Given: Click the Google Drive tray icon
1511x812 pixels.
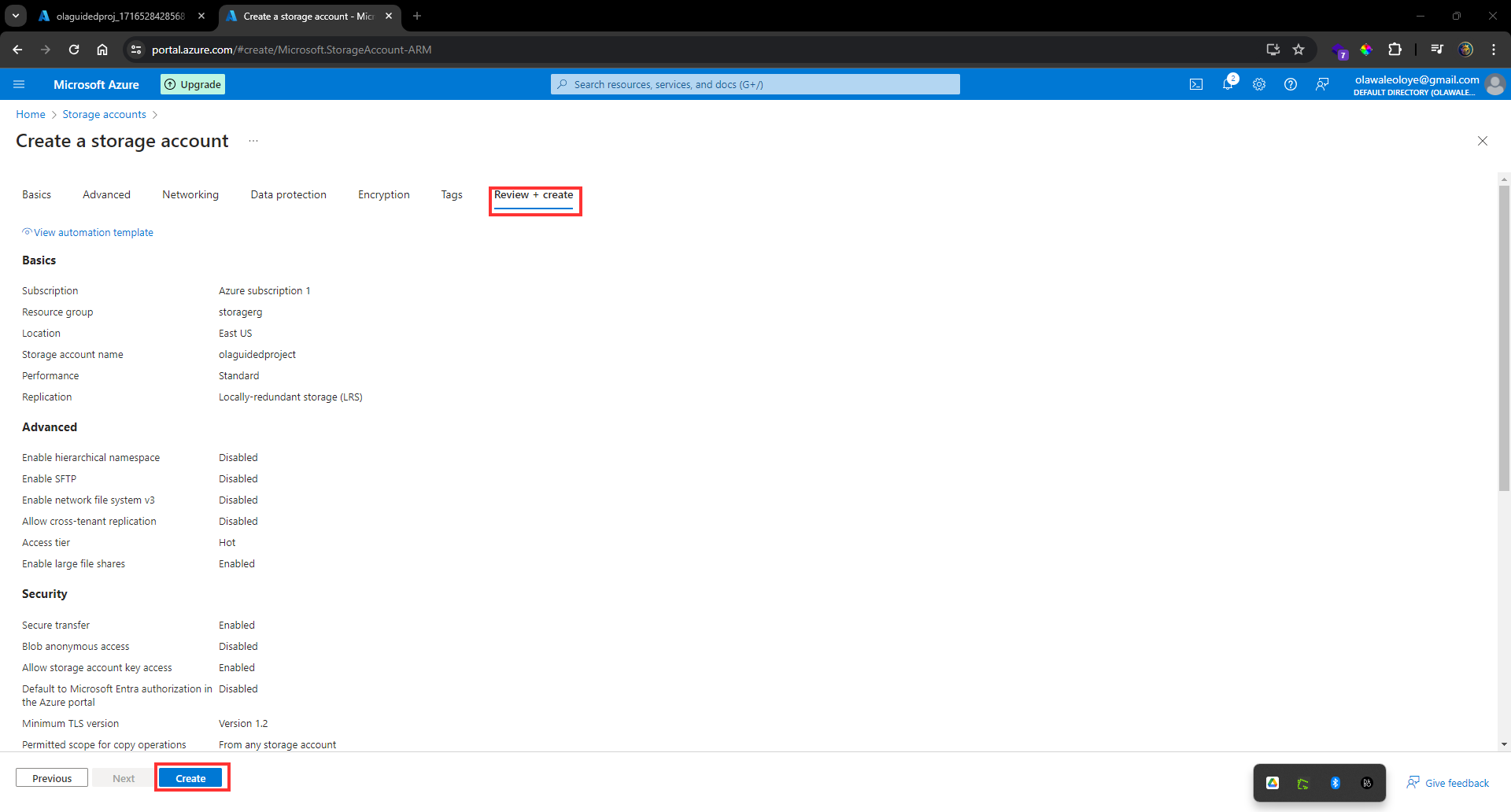Looking at the screenshot, I should 1273,783.
